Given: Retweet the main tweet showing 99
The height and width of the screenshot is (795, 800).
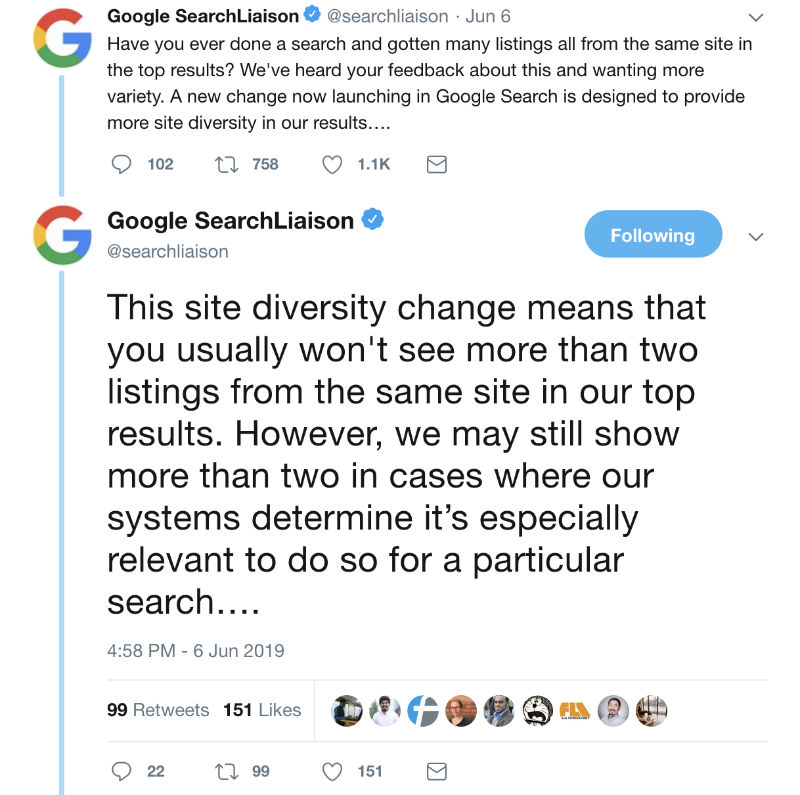Looking at the screenshot, I should pyautogui.click(x=226, y=771).
